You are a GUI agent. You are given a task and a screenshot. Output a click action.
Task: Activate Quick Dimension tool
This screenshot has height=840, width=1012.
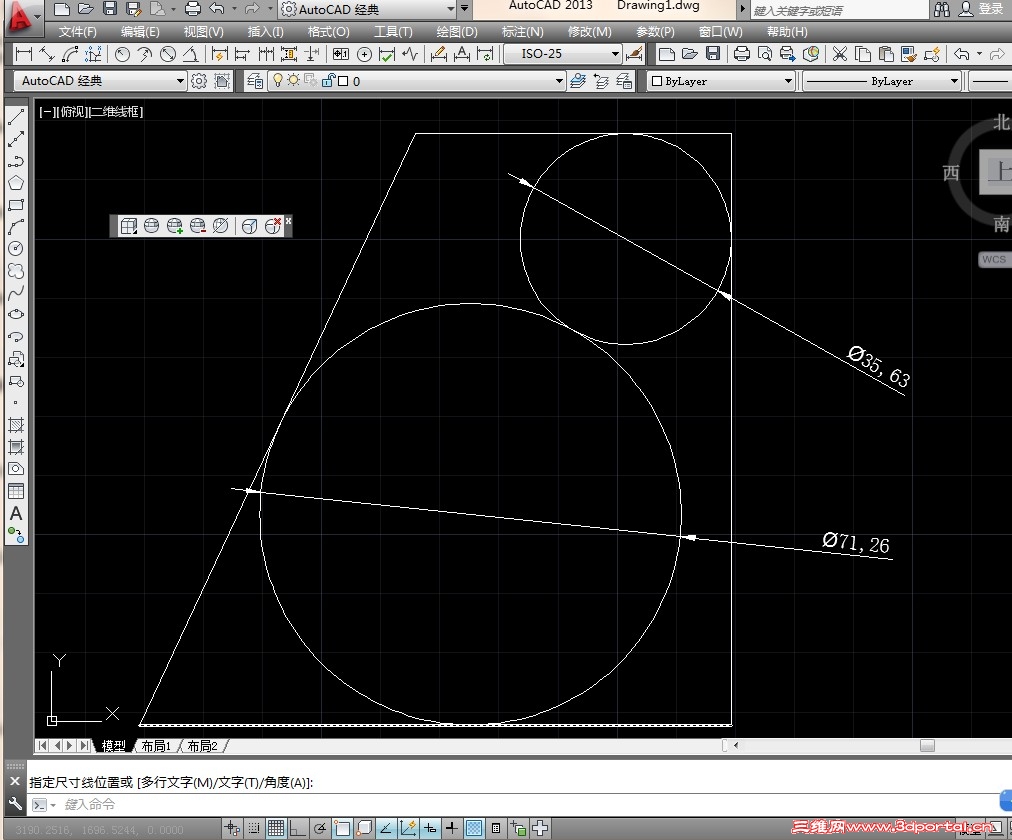219,54
